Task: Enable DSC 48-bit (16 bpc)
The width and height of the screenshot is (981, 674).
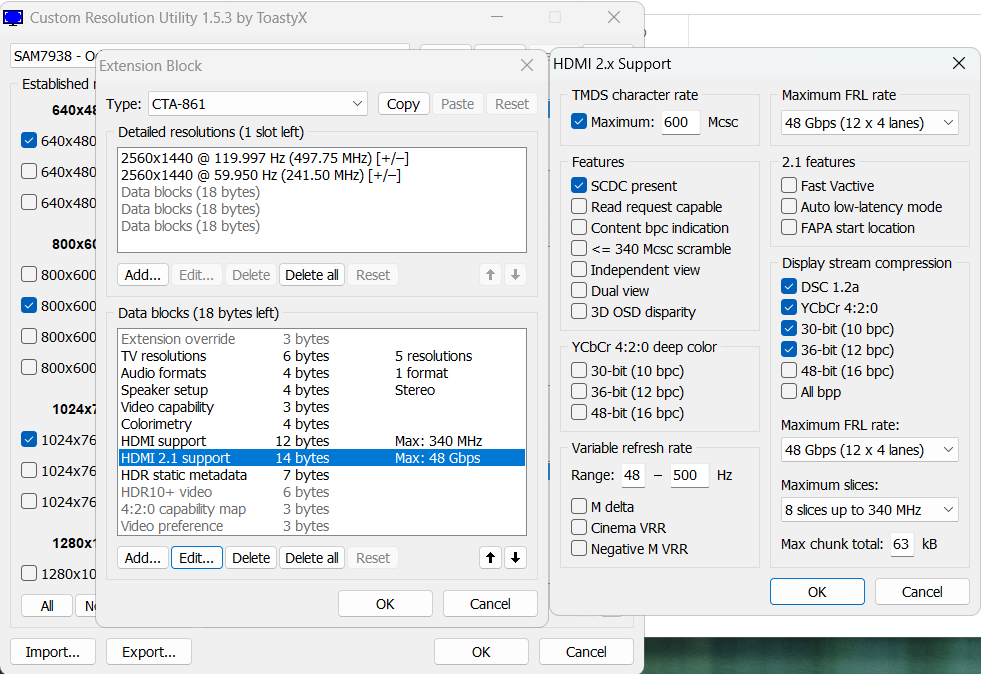Action: click(x=789, y=370)
